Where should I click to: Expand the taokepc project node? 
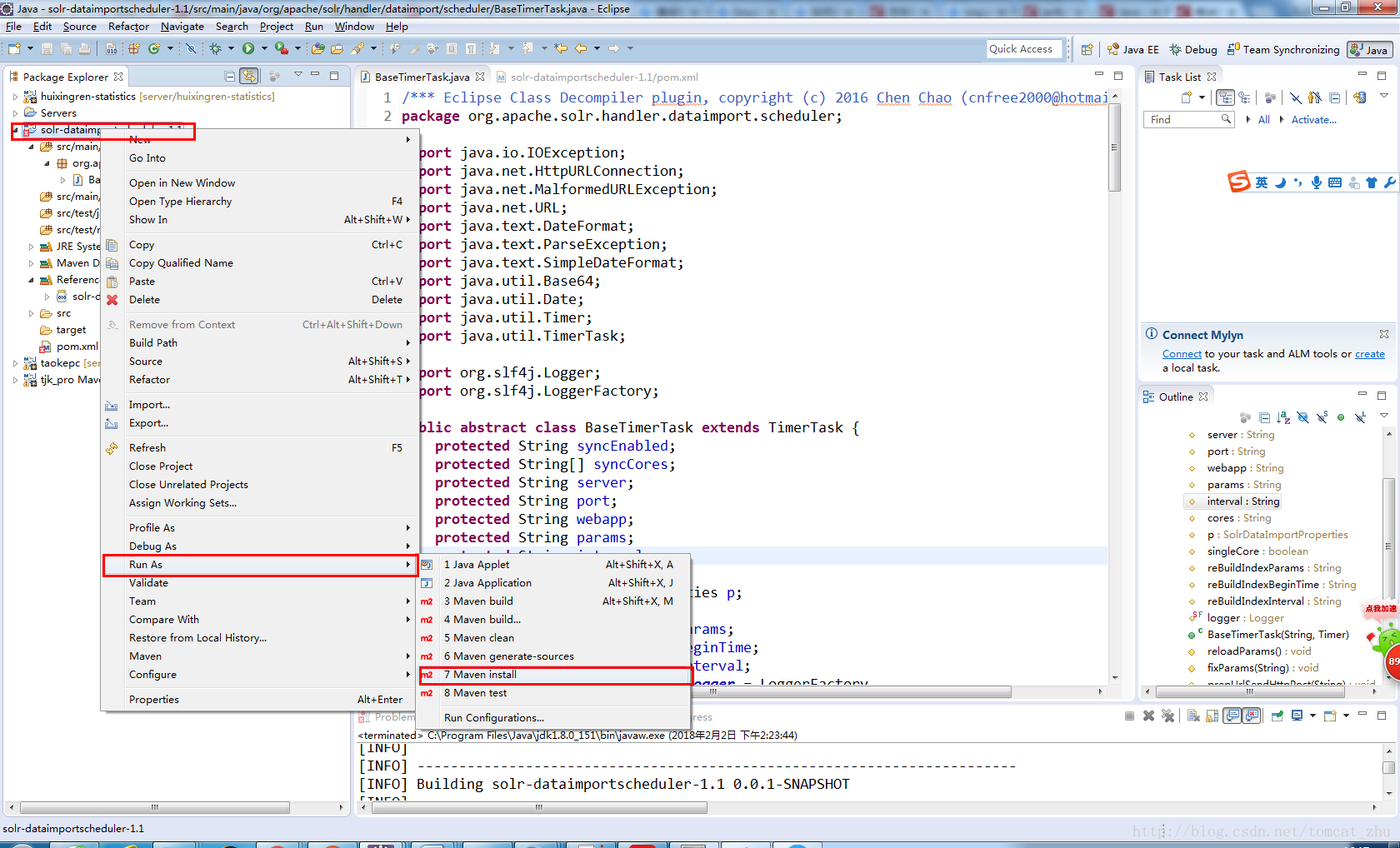point(15,363)
